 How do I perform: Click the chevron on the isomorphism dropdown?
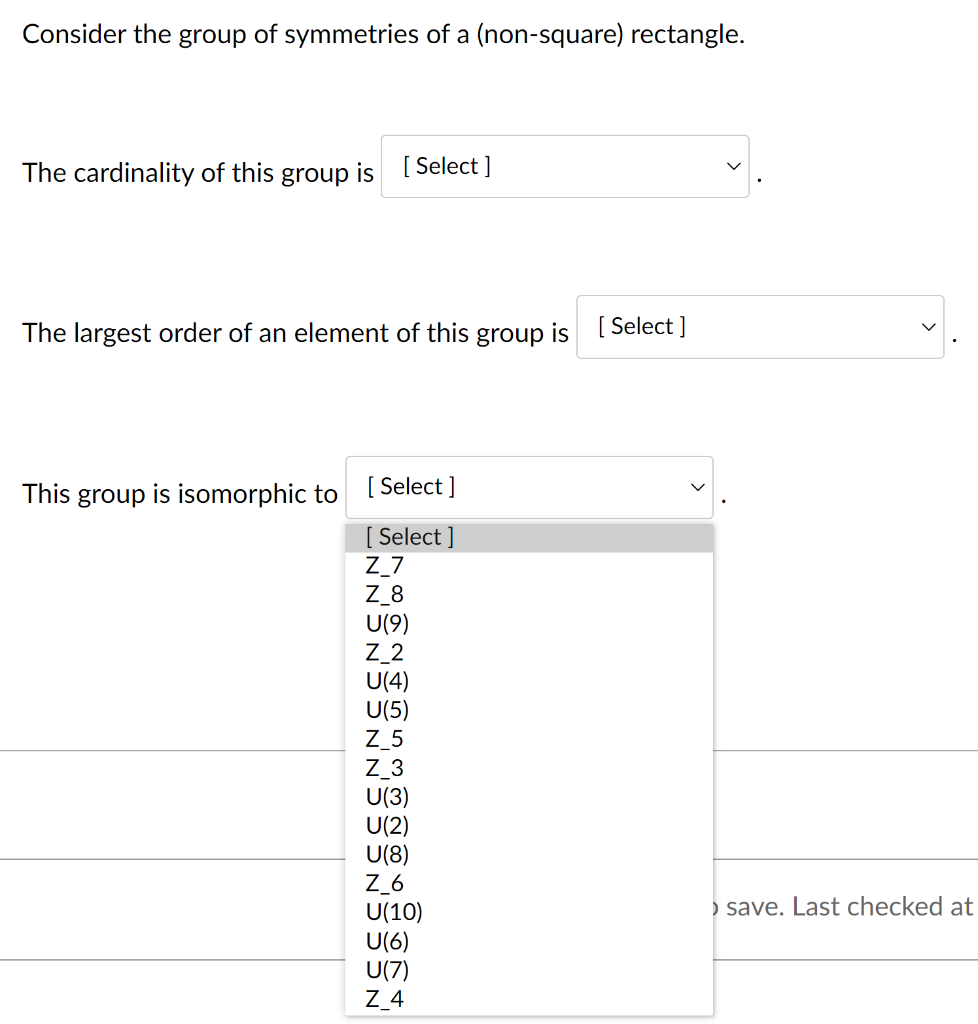pos(697,487)
